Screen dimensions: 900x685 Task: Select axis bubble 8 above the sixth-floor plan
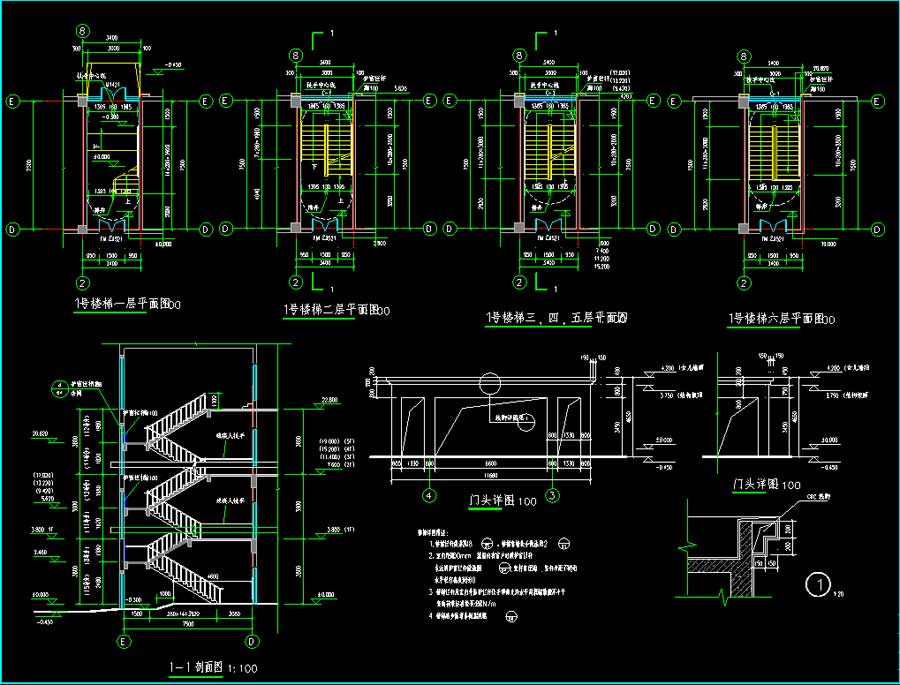point(744,56)
